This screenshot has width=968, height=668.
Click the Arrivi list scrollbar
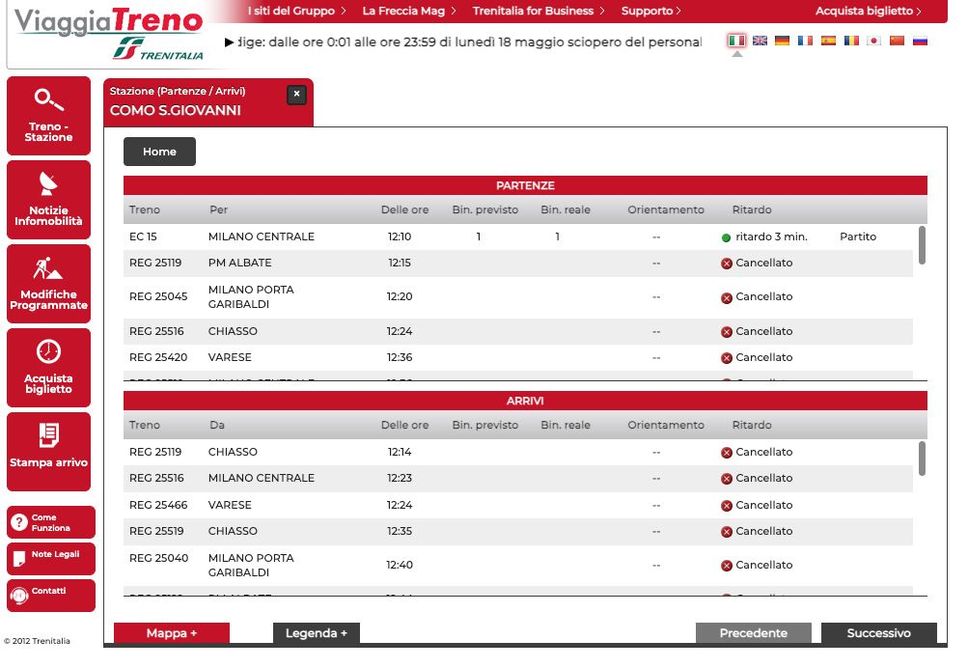click(x=922, y=458)
